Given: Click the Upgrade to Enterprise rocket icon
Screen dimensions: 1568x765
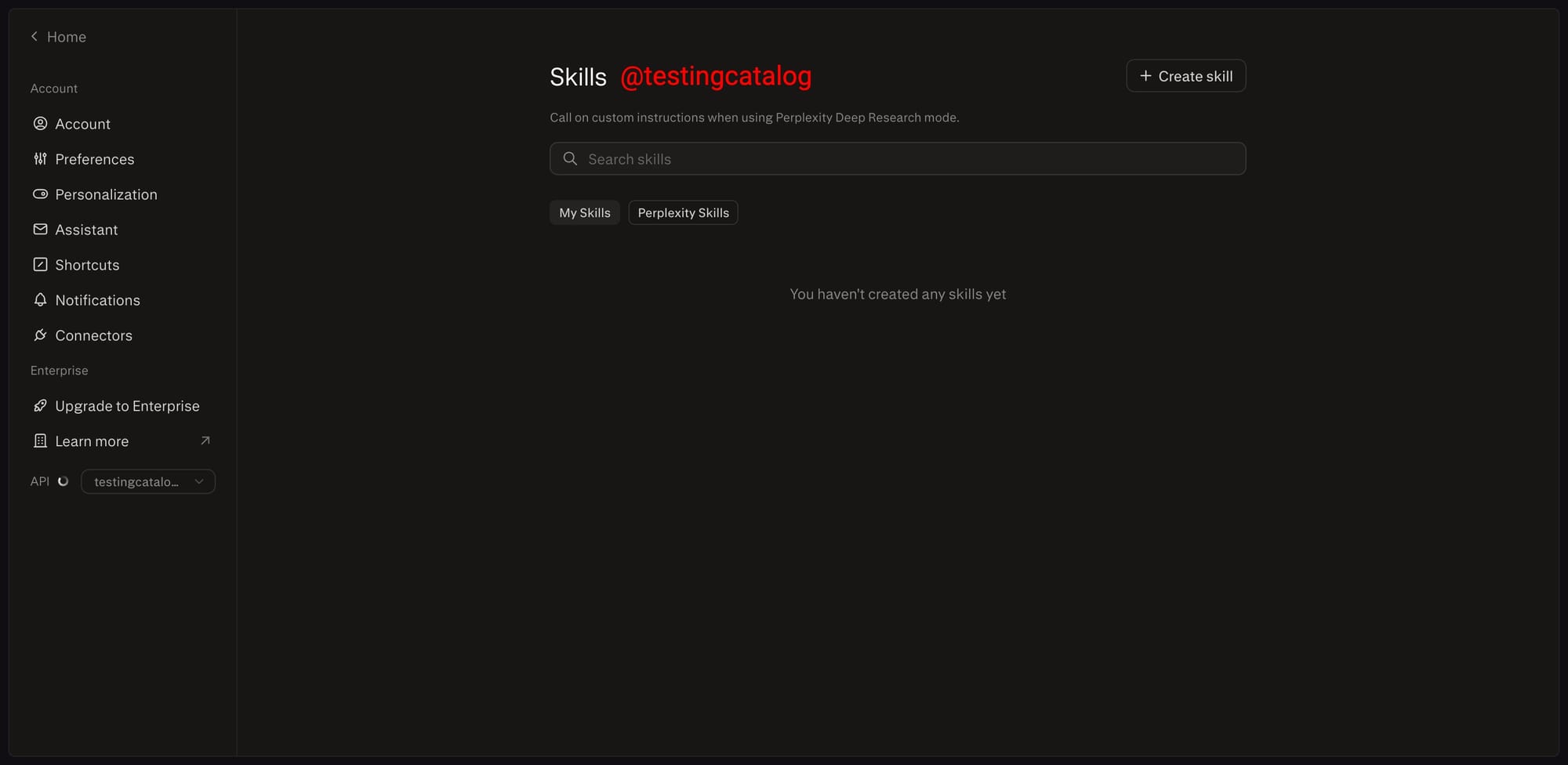Looking at the screenshot, I should coord(40,406).
